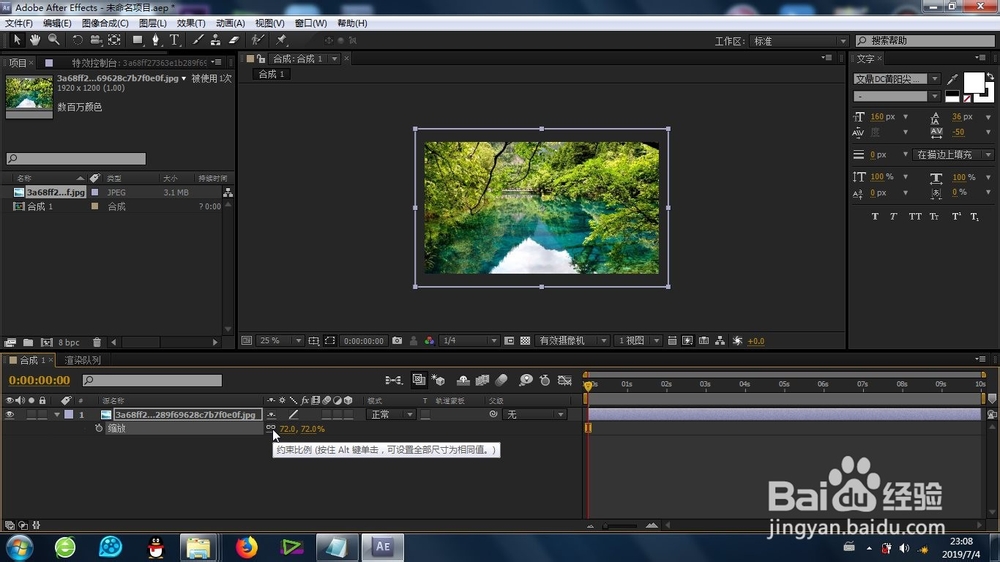Switch to 渲染队列 tab
Image resolution: width=1000 pixels, height=562 pixels.
coord(83,360)
